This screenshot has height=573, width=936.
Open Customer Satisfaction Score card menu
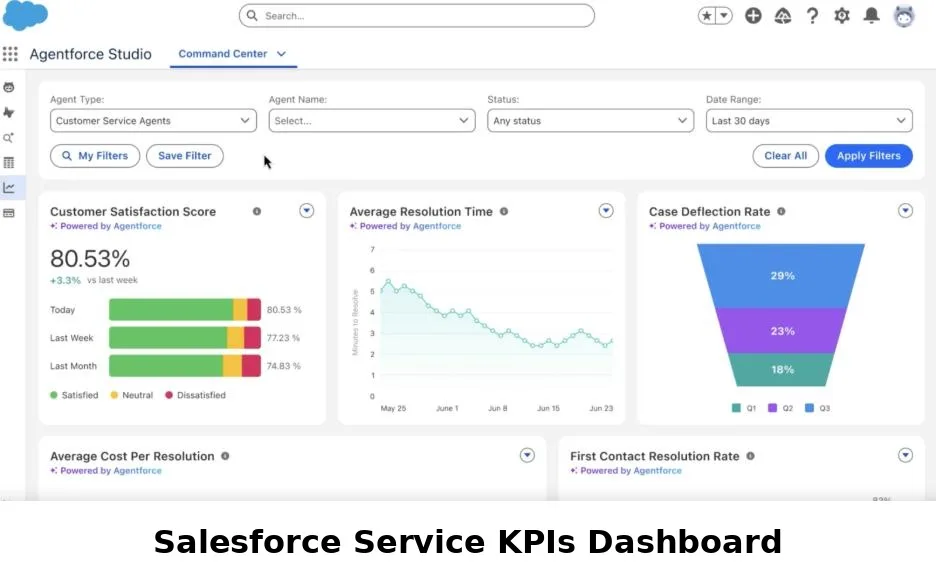pyautogui.click(x=307, y=211)
